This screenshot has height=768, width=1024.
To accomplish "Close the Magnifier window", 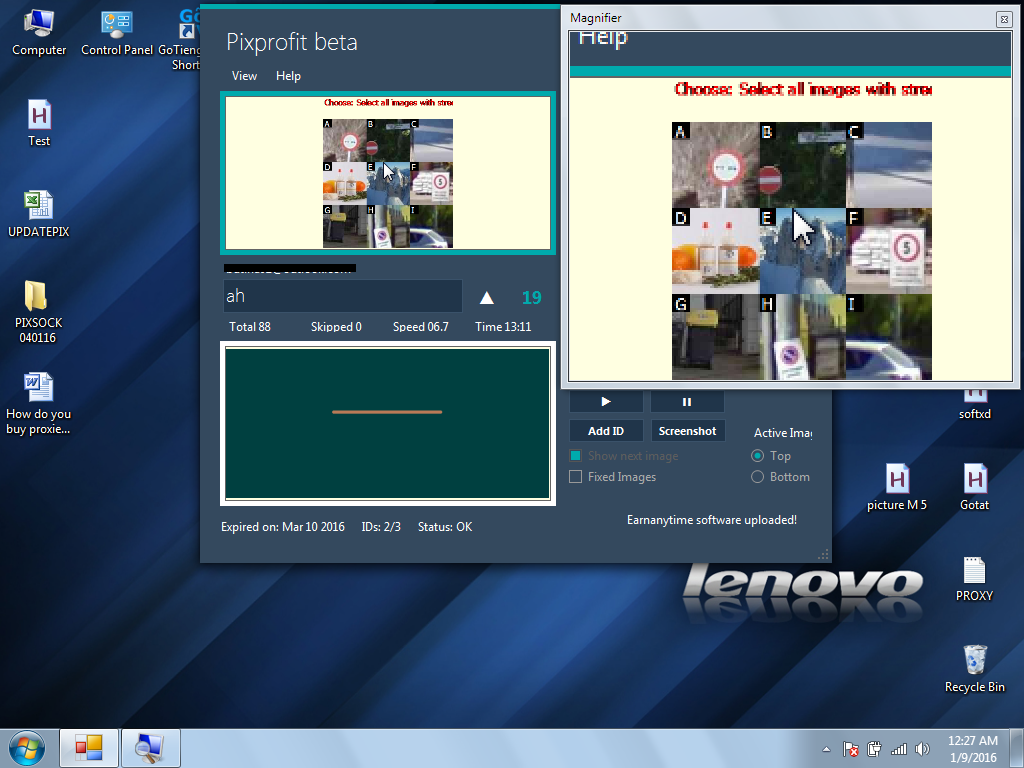I will coord(1004,19).
